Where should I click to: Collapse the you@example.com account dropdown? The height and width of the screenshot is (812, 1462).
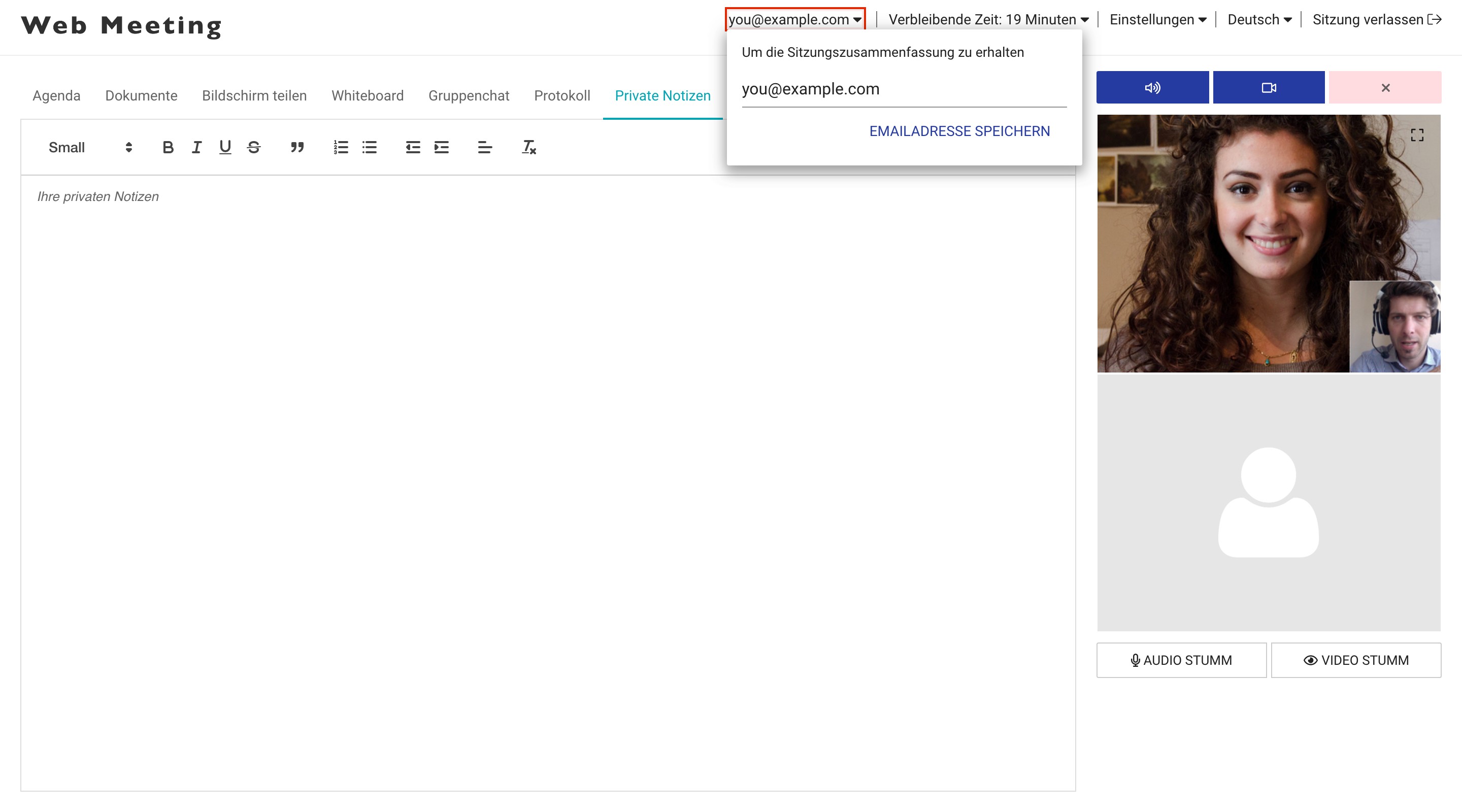tap(795, 19)
